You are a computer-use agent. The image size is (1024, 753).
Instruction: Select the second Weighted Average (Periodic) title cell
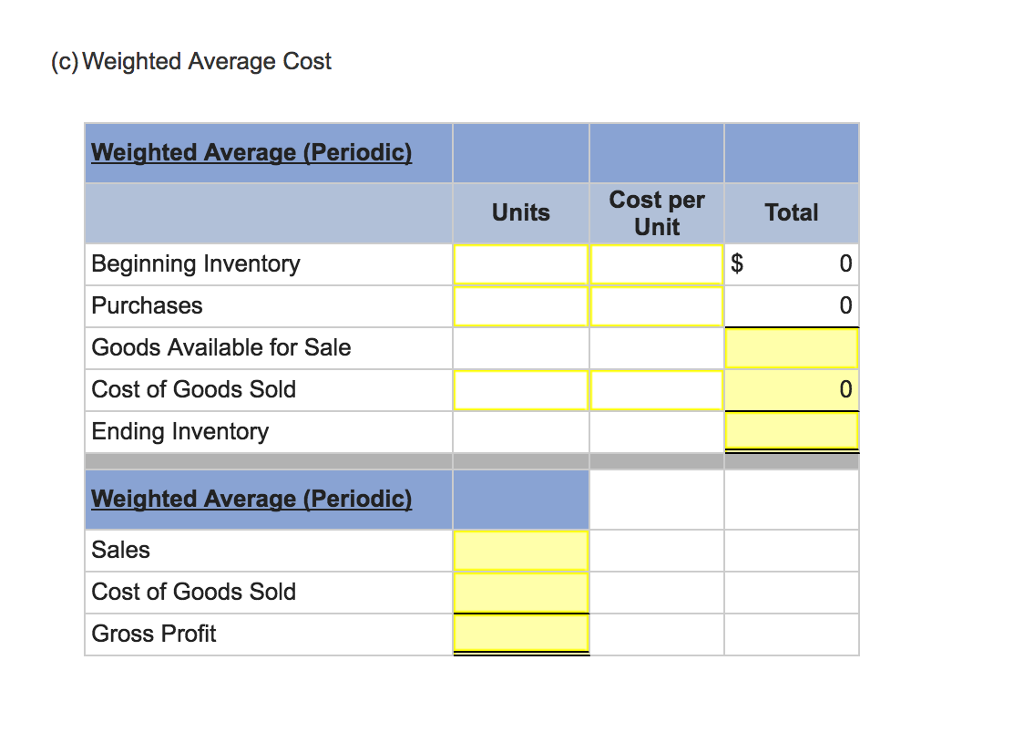pos(251,498)
